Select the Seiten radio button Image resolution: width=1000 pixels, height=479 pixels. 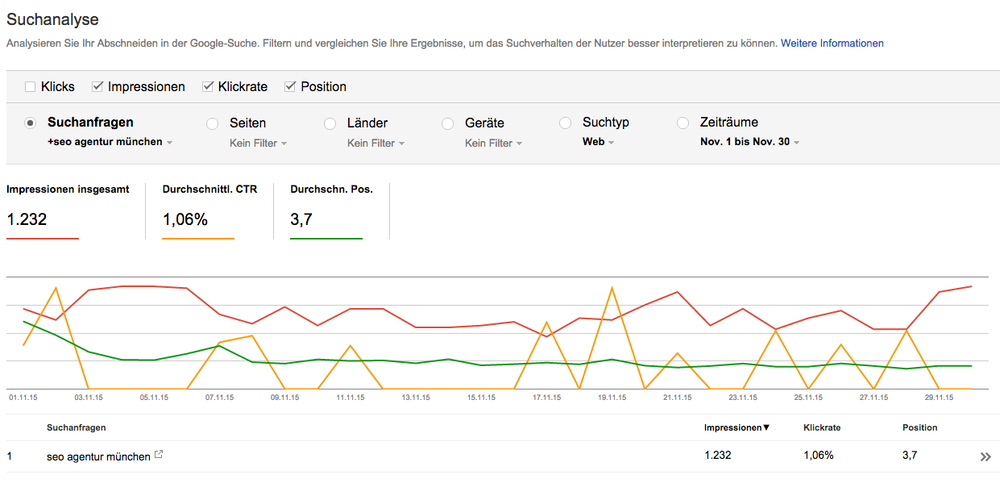coord(212,123)
